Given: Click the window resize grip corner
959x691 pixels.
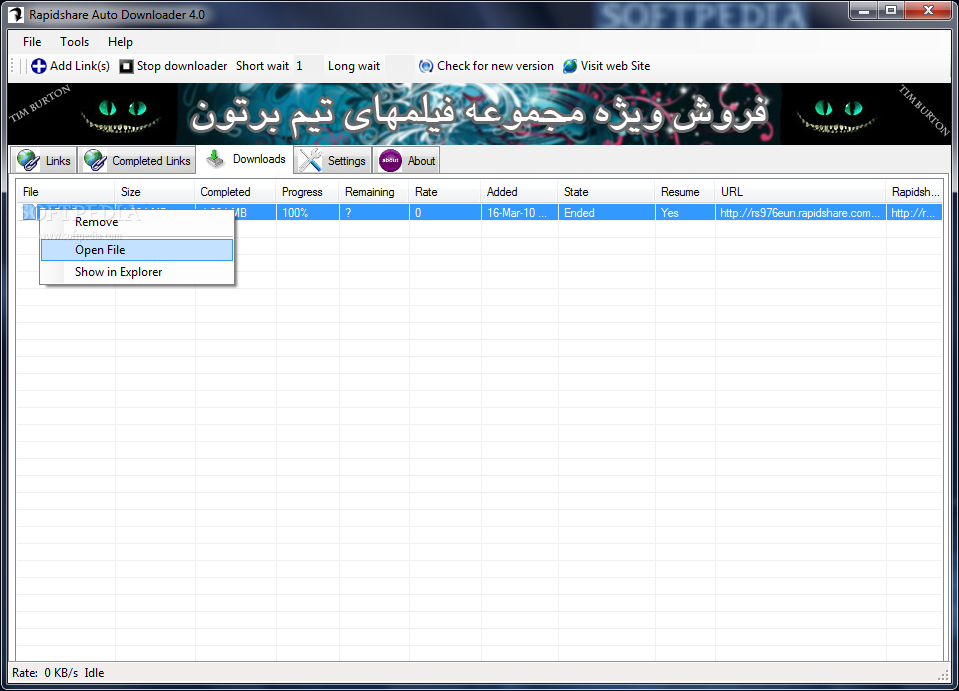Looking at the screenshot, I should [943, 674].
